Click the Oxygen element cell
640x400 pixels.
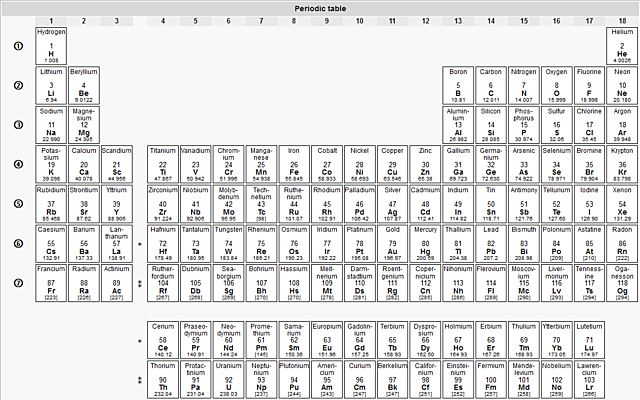click(x=556, y=85)
